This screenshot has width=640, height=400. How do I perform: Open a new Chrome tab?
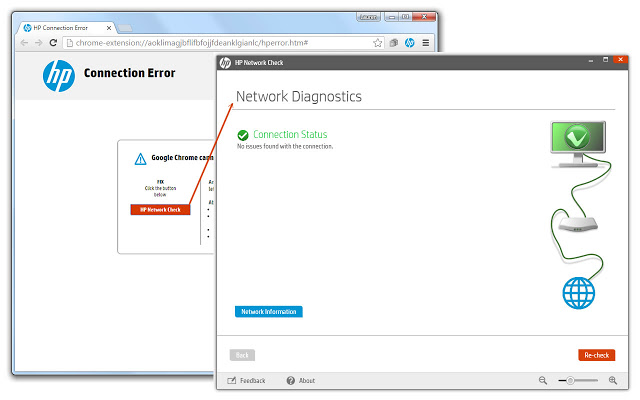tap(125, 28)
